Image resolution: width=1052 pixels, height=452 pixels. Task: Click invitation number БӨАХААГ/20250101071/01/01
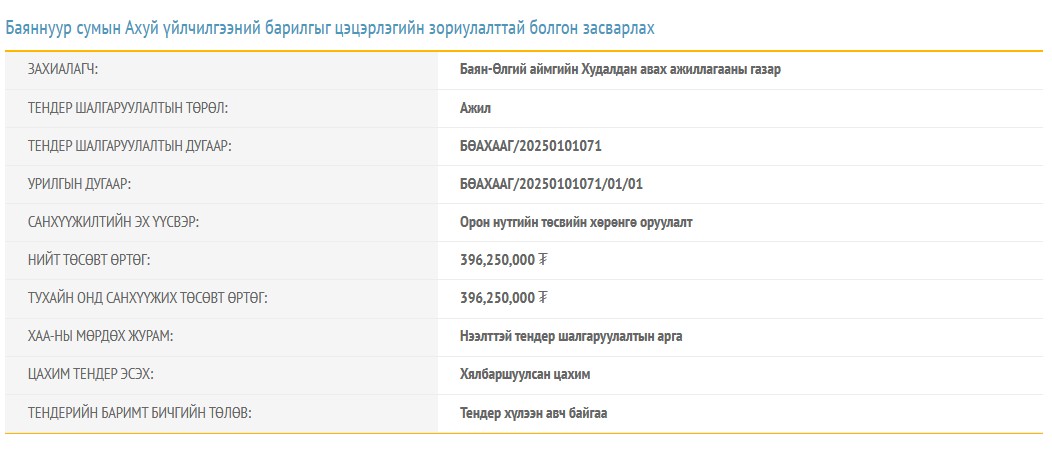click(x=557, y=184)
